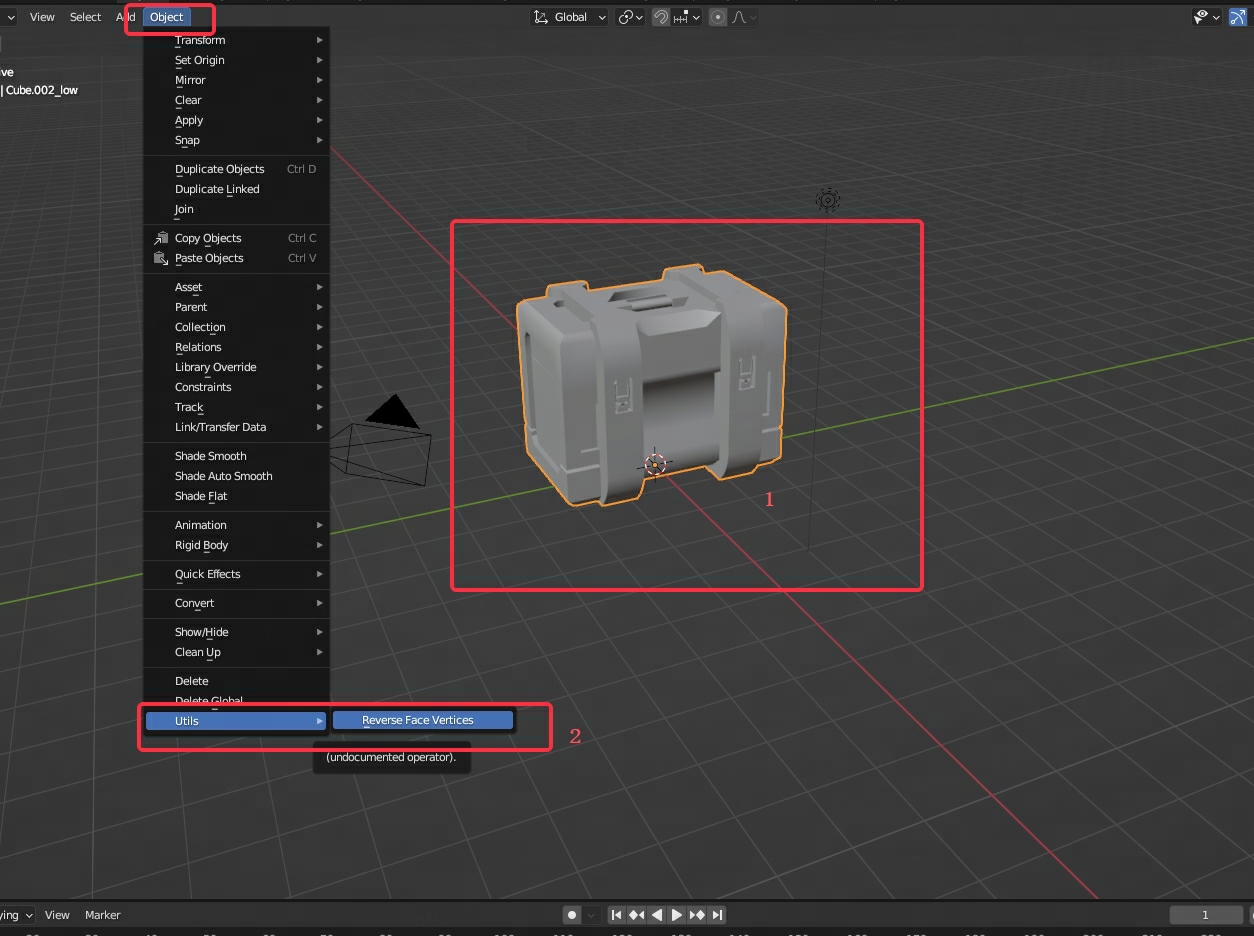Image resolution: width=1254 pixels, height=936 pixels.
Task: Jump to the previous keyframe
Action: click(636, 915)
